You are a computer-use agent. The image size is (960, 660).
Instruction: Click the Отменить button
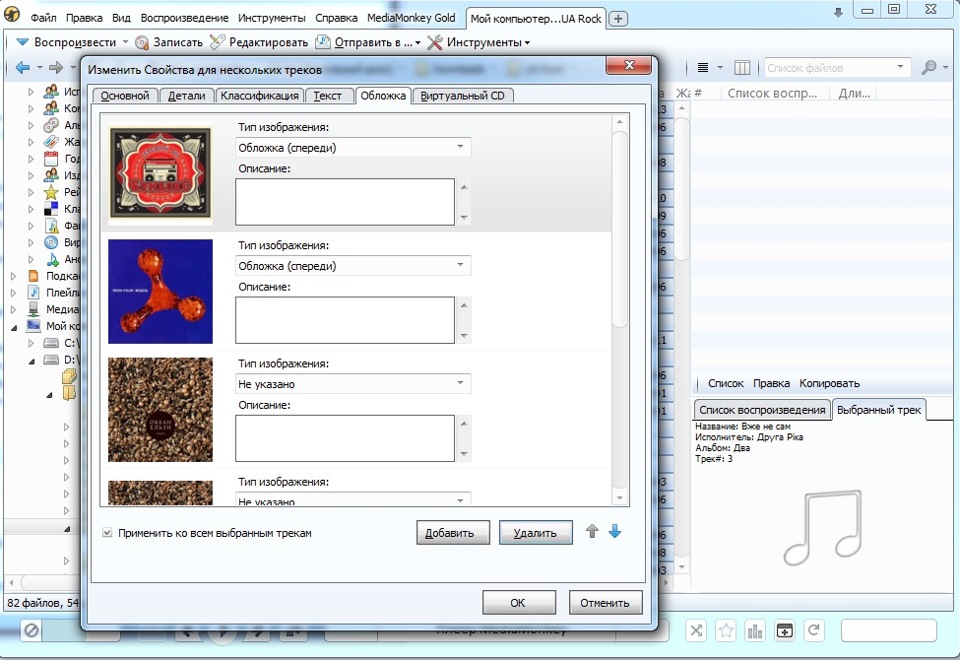[606, 602]
